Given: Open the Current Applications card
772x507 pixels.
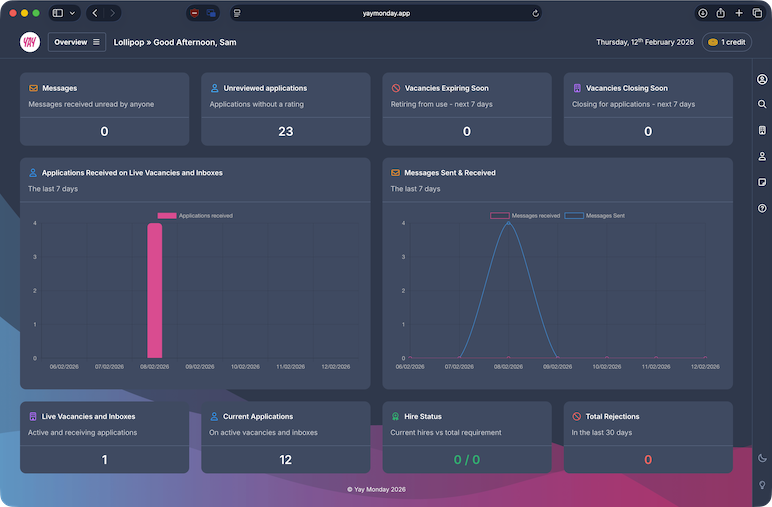Looking at the screenshot, I should coord(286,437).
